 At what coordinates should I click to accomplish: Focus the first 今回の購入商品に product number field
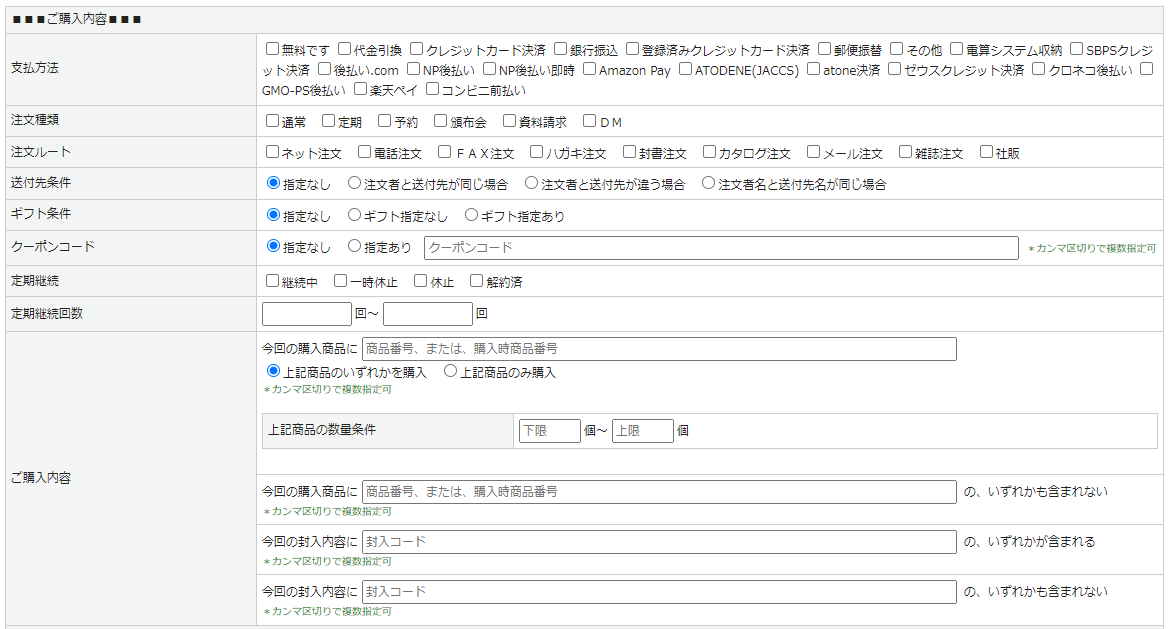coord(658,349)
